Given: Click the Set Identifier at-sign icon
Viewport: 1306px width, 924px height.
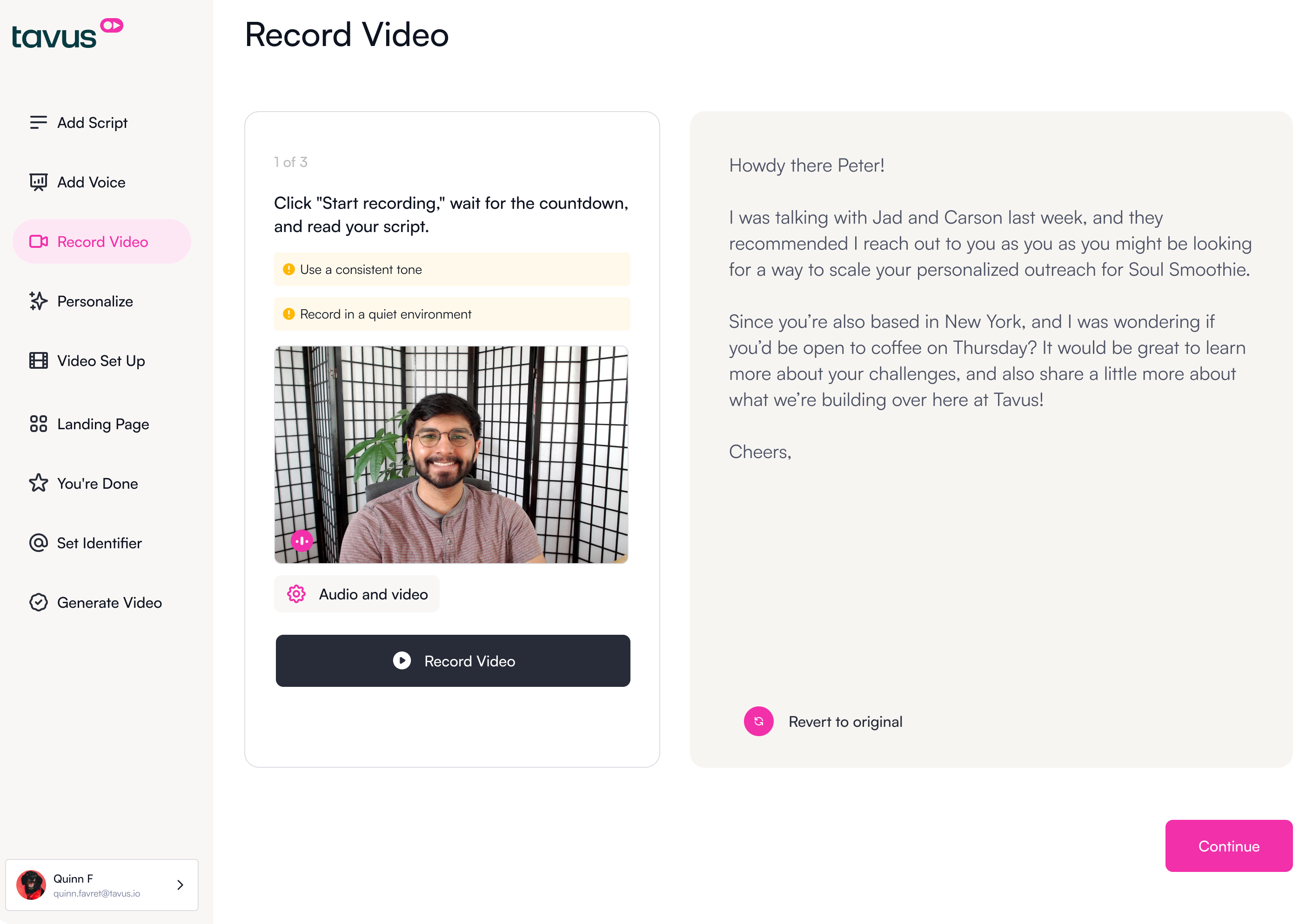Looking at the screenshot, I should coord(38,543).
